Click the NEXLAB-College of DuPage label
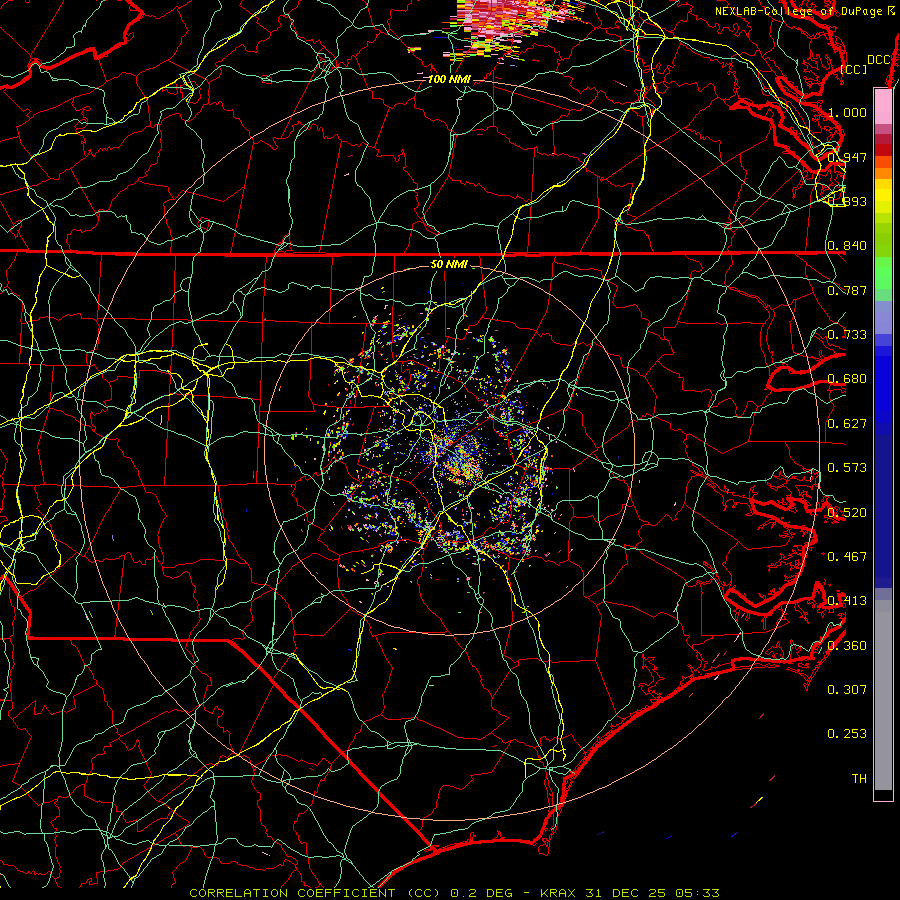This screenshot has height=900, width=900. coord(804,11)
